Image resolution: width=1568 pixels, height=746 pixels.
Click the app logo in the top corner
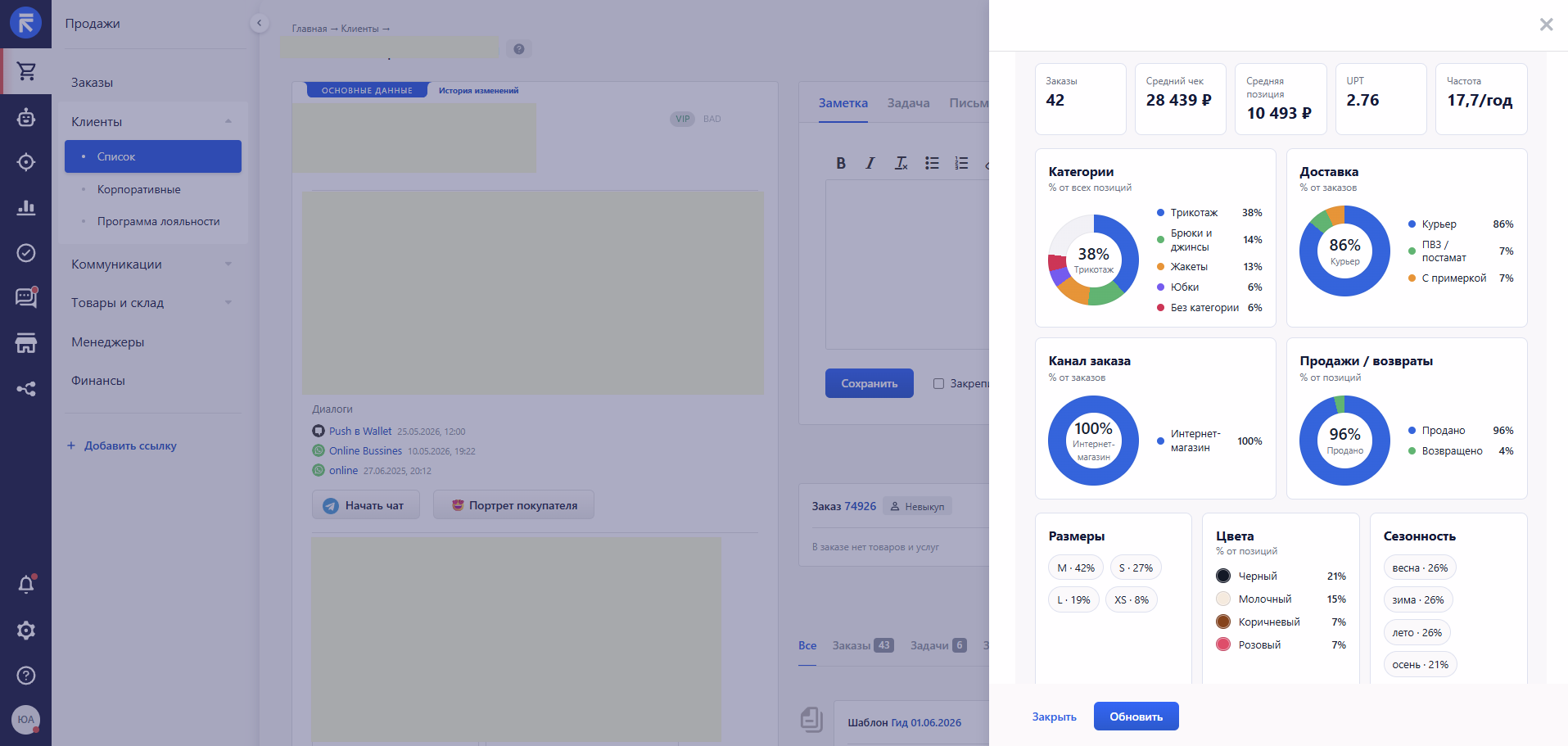coord(25,23)
